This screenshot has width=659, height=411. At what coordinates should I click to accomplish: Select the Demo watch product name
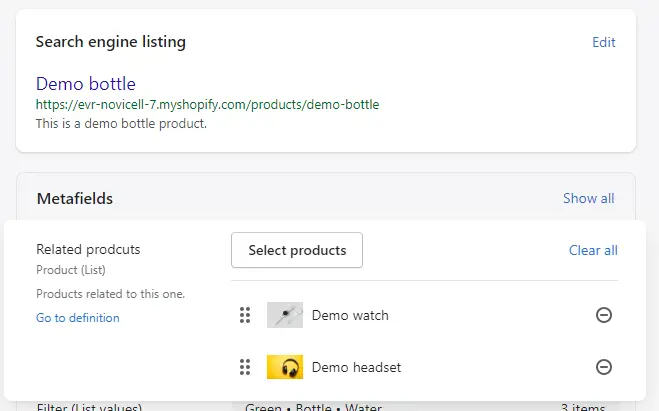click(x=350, y=315)
